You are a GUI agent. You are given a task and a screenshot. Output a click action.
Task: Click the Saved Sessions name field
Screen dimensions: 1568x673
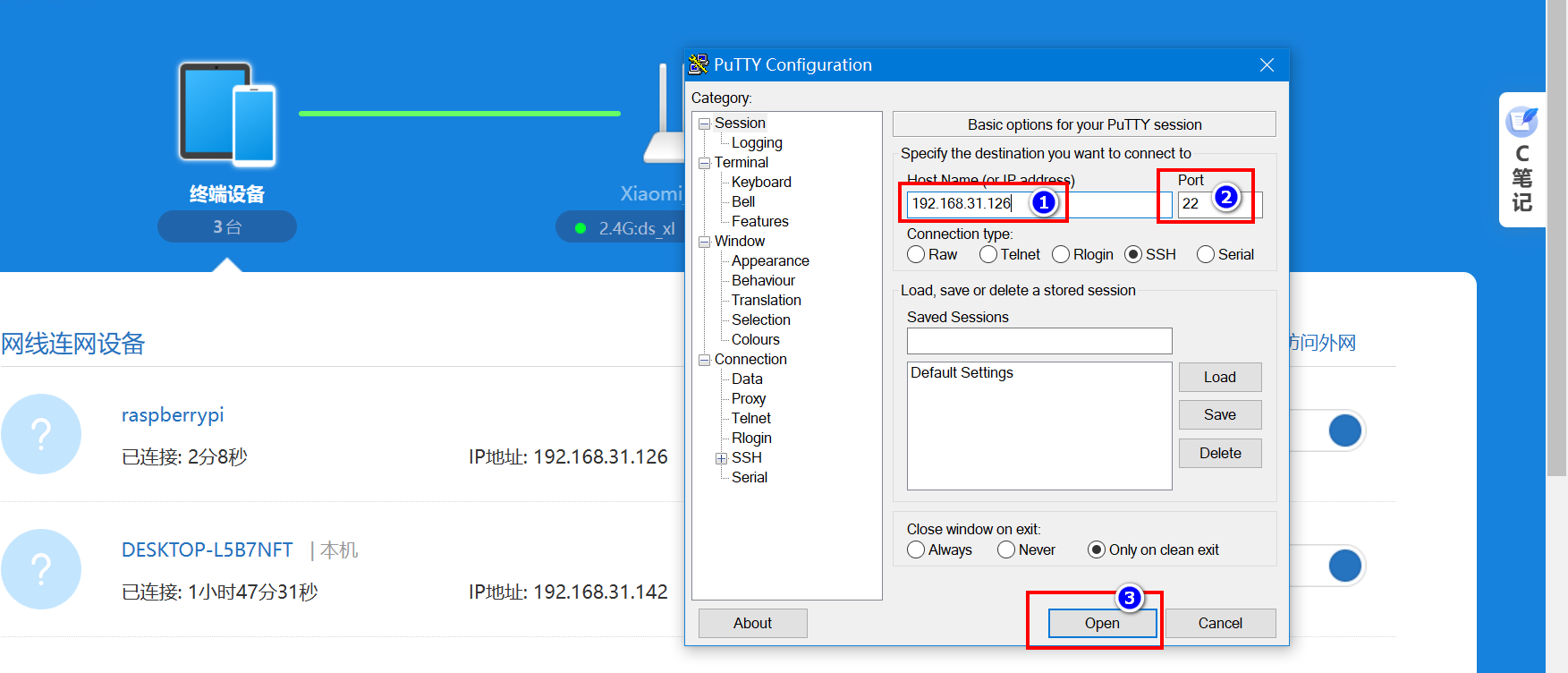click(1039, 341)
